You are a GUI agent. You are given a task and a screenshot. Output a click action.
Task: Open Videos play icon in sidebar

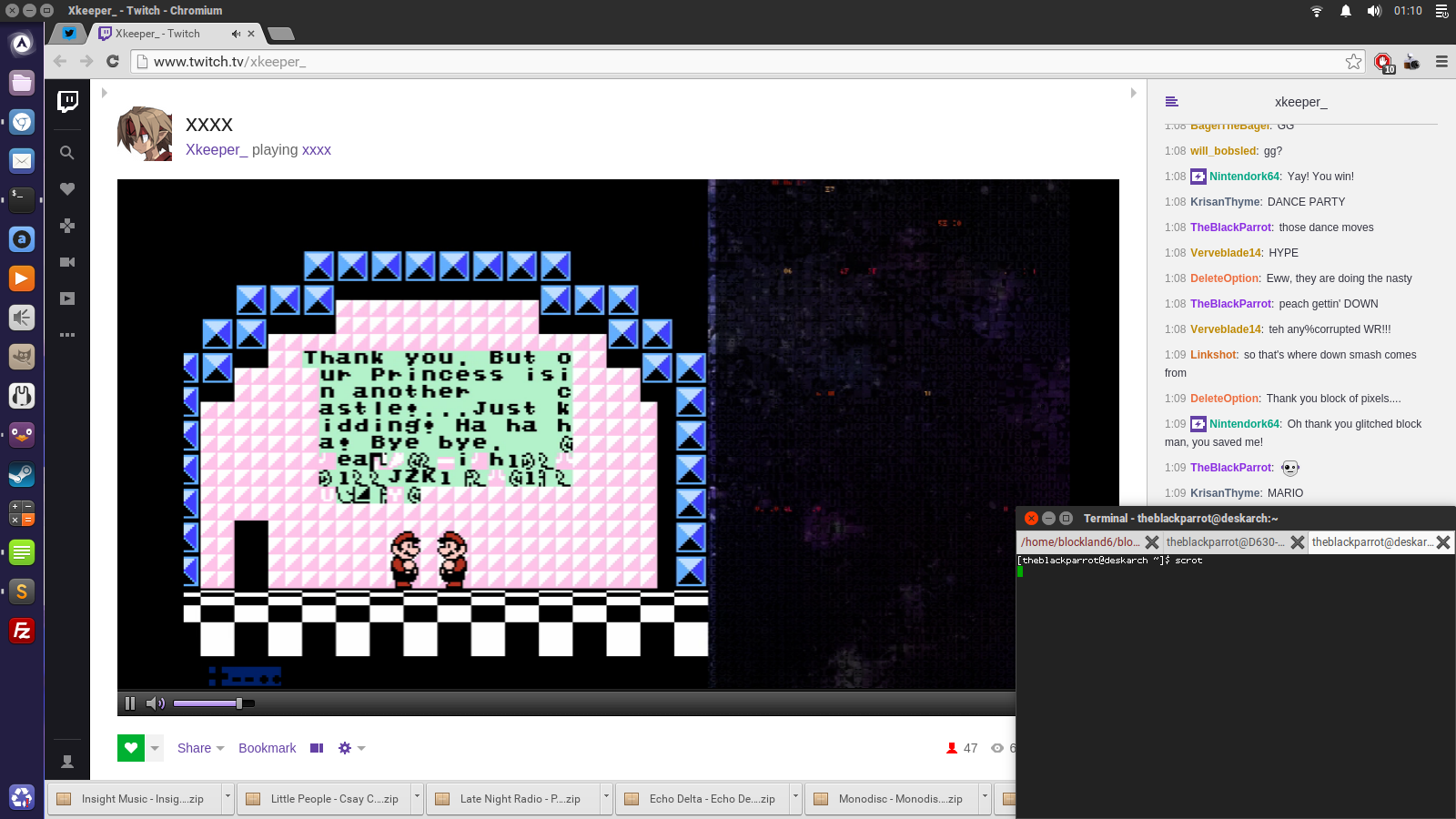pos(67,298)
